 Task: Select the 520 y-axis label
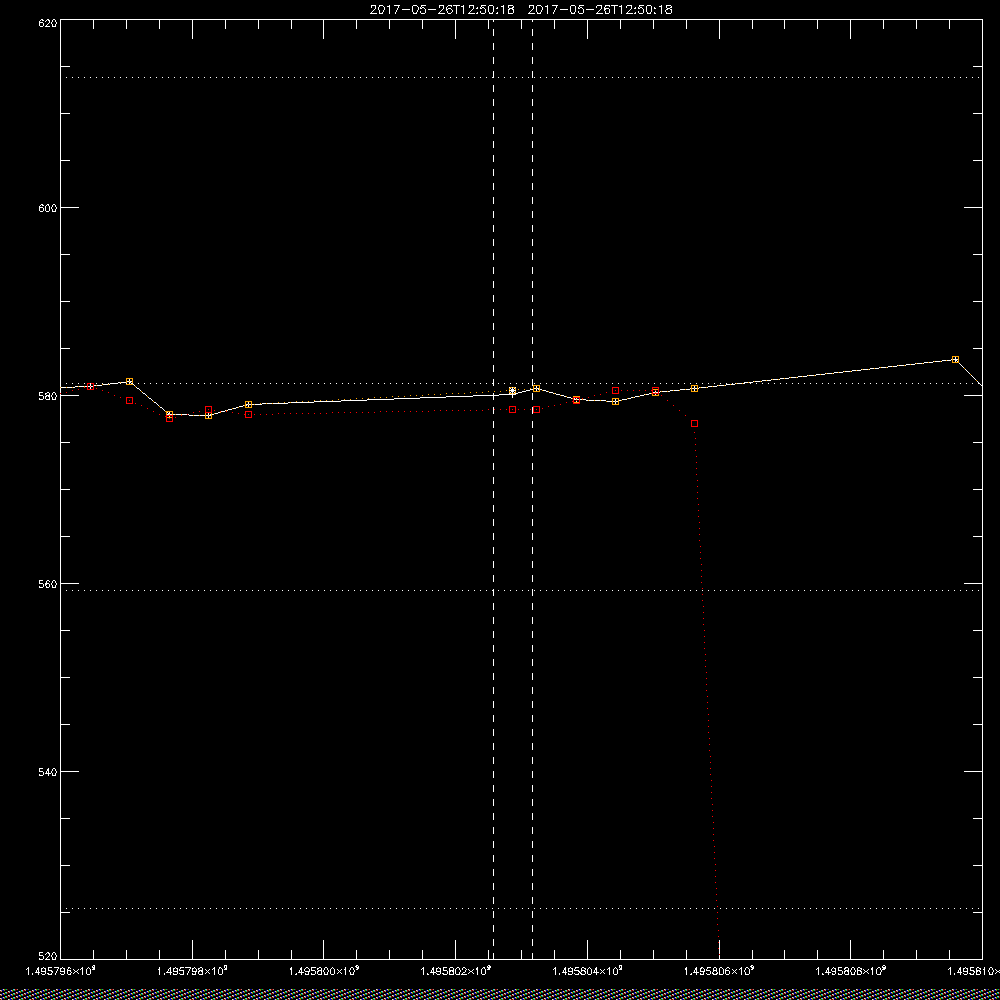[x=49, y=956]
